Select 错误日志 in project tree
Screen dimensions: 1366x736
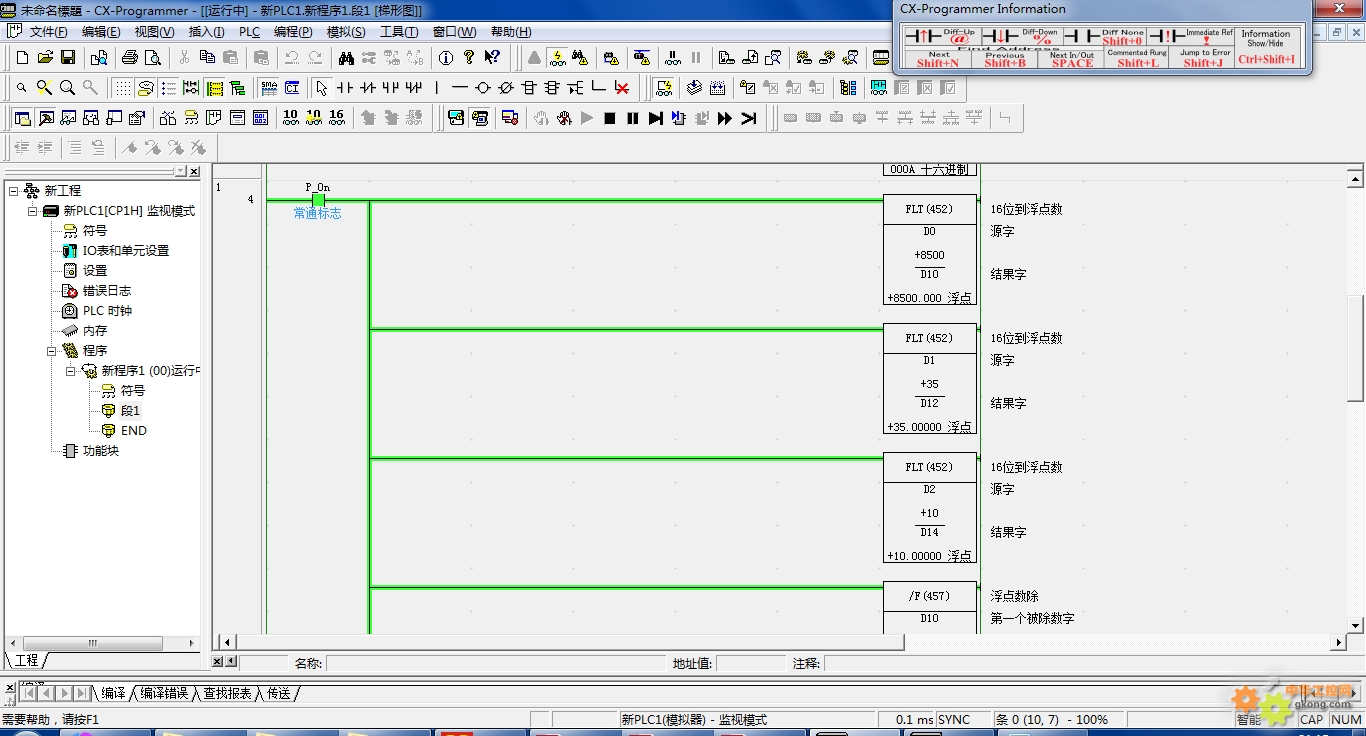(106, 291)
